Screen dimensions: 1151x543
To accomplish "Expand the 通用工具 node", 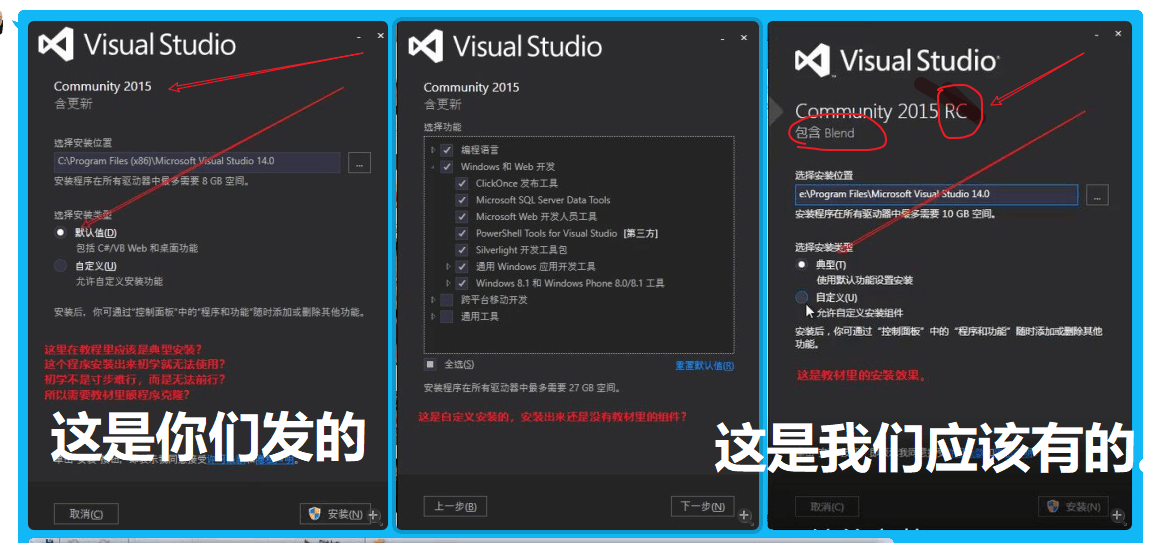I will (433, 316).
